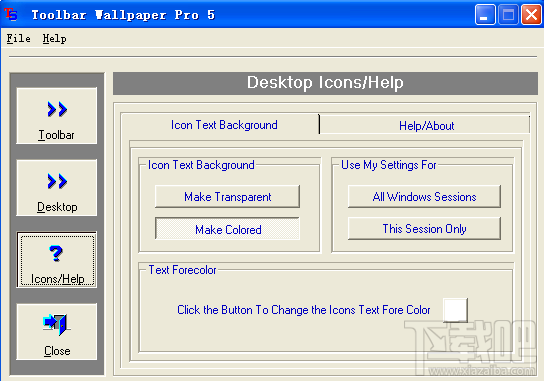Select the Icons/Help question mark button
The image size is (544, 381).
tap(57, 260)
